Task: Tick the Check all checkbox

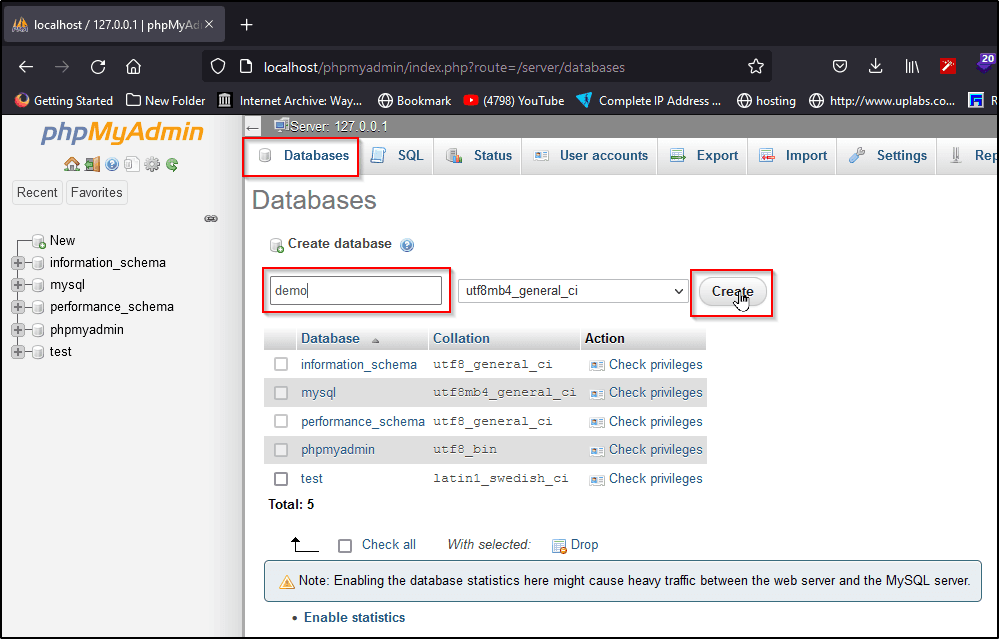Action: (345, 546)
